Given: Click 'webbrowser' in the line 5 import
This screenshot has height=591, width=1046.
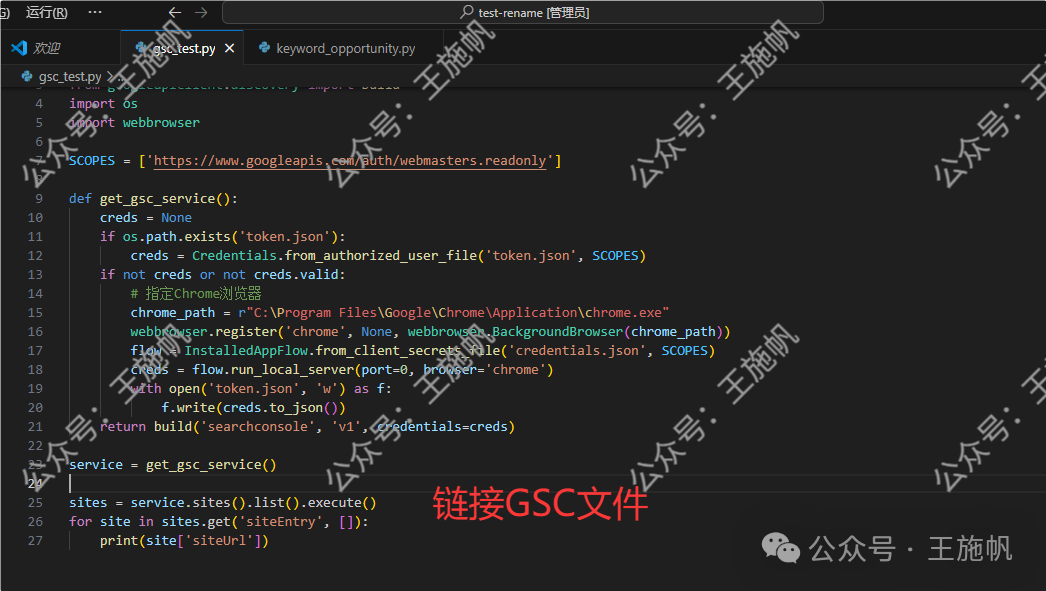Looking at the screenshot, I should point(161,123).
